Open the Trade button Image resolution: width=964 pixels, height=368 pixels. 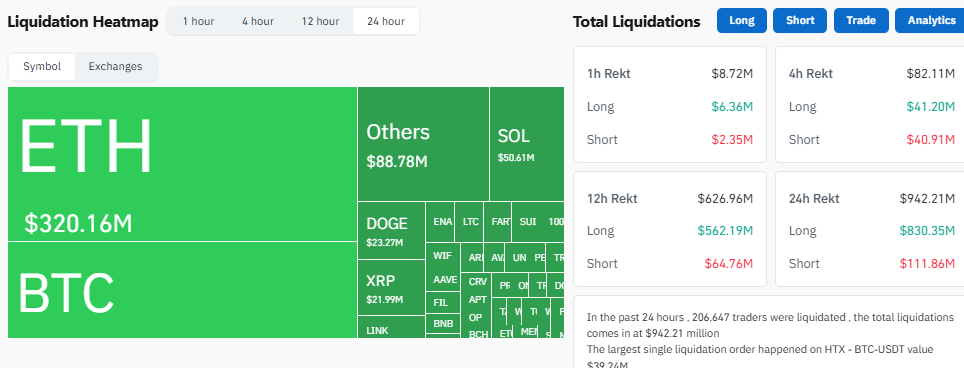861,20
